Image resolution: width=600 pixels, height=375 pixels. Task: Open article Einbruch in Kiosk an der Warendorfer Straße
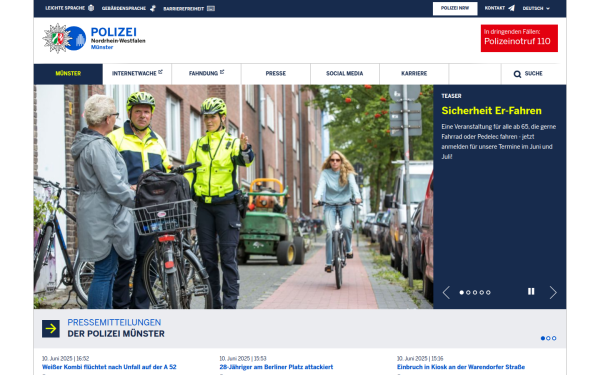pyautogui.click(x=461, y=367)
